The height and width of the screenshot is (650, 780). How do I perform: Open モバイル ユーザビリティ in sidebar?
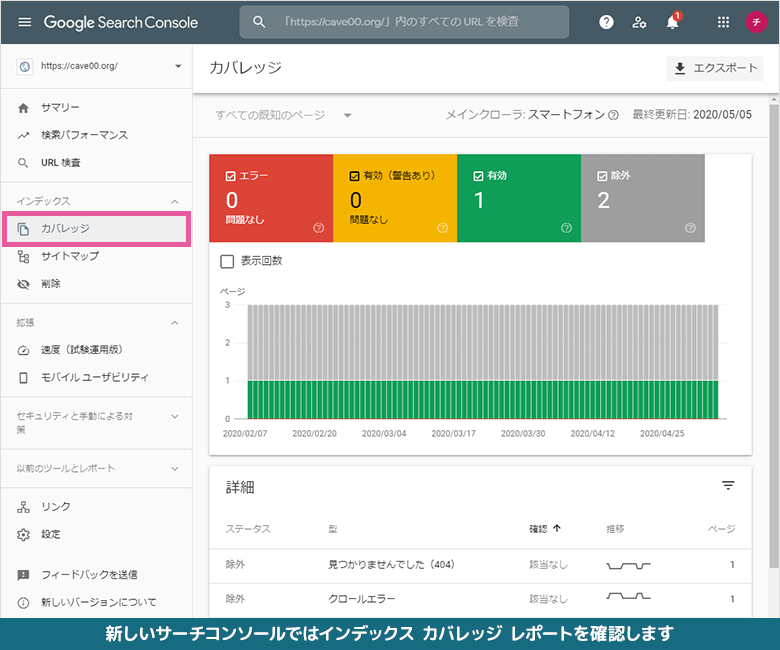[97, 377]
